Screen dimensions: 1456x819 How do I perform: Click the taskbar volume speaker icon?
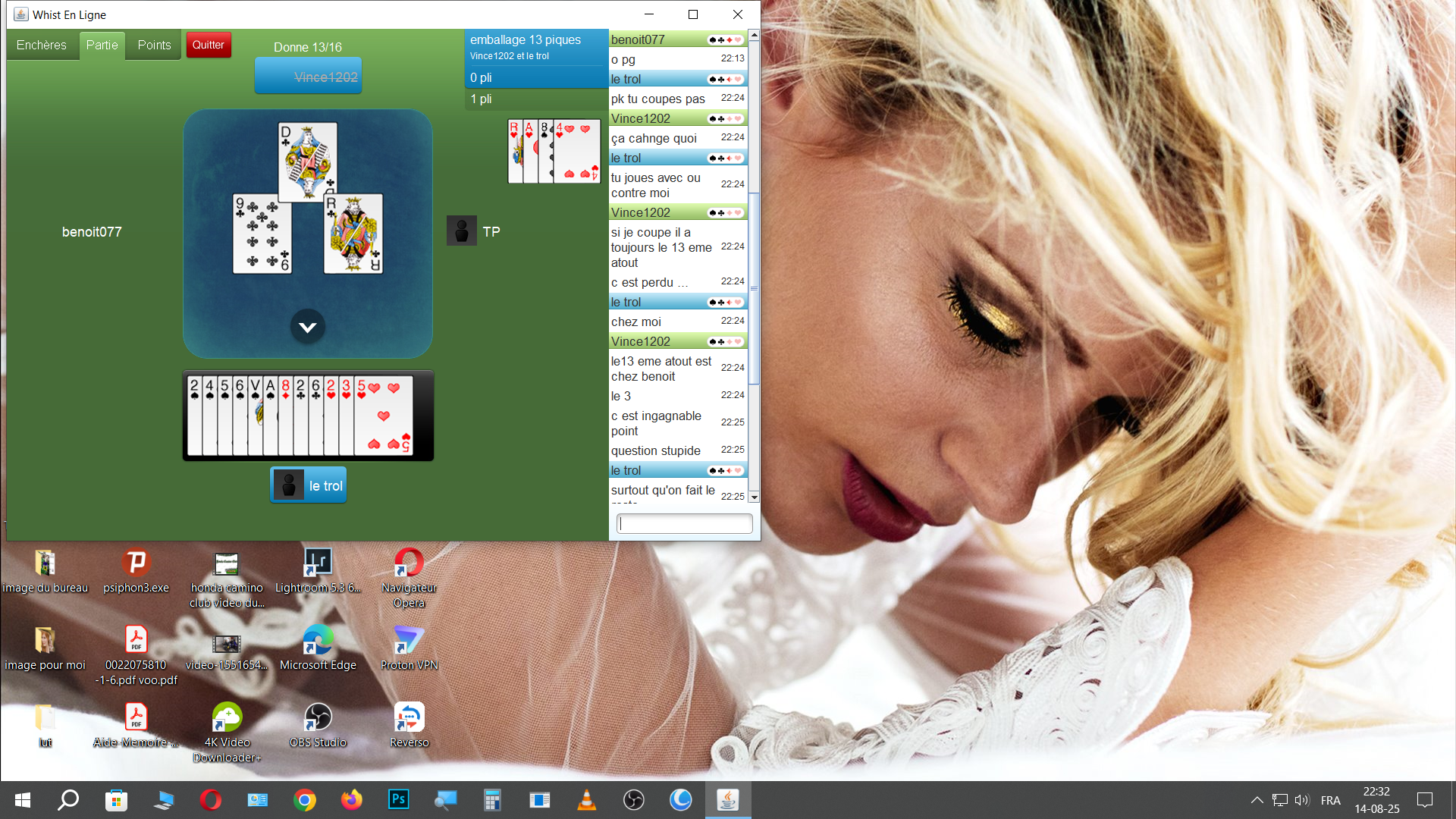pyautogui.click(x=1302, y=800)
